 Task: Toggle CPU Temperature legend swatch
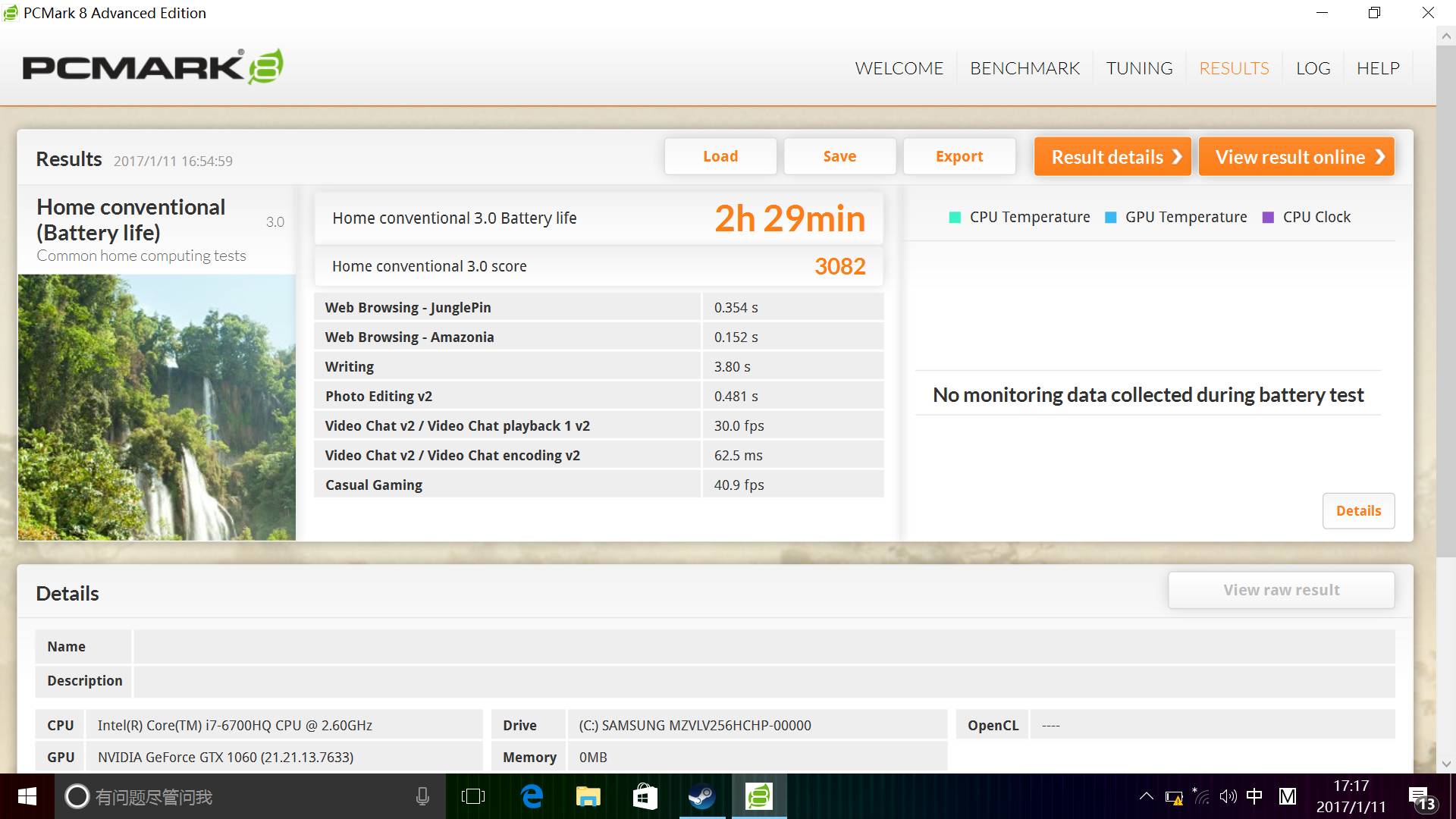(x=955, y=218)
